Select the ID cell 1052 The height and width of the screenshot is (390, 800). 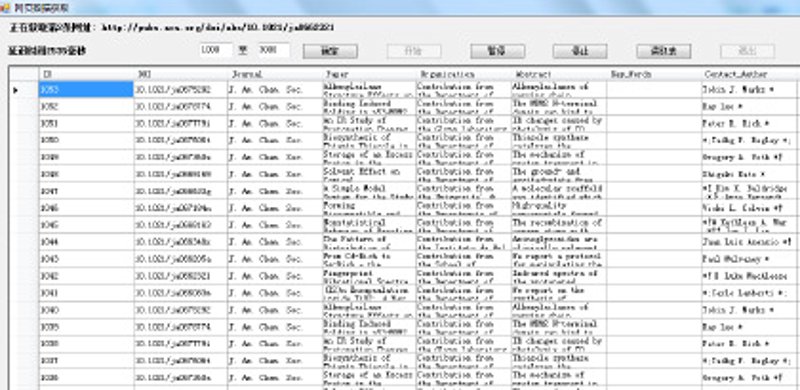(x=86, y=107)
